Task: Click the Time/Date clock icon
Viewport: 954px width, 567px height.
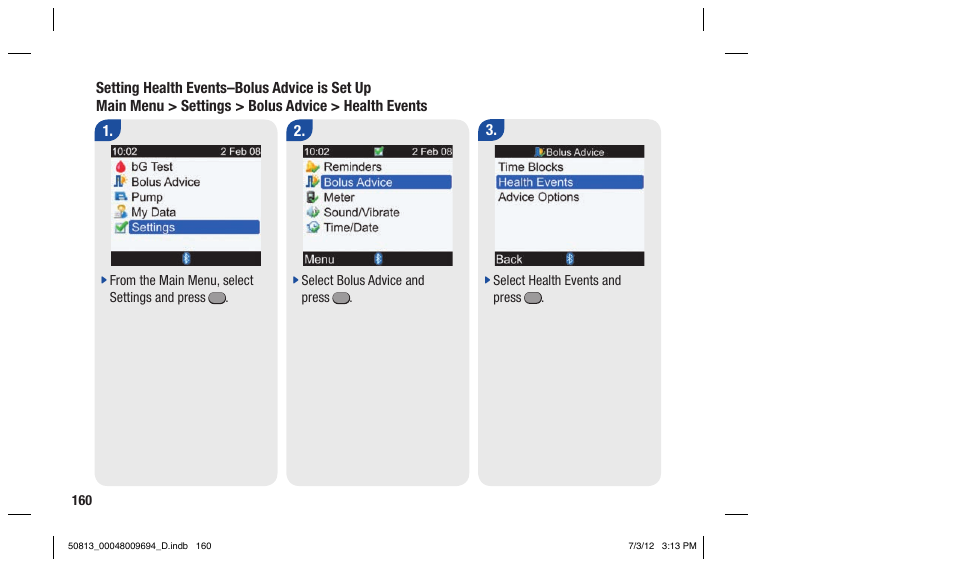Action: (312, 228)
